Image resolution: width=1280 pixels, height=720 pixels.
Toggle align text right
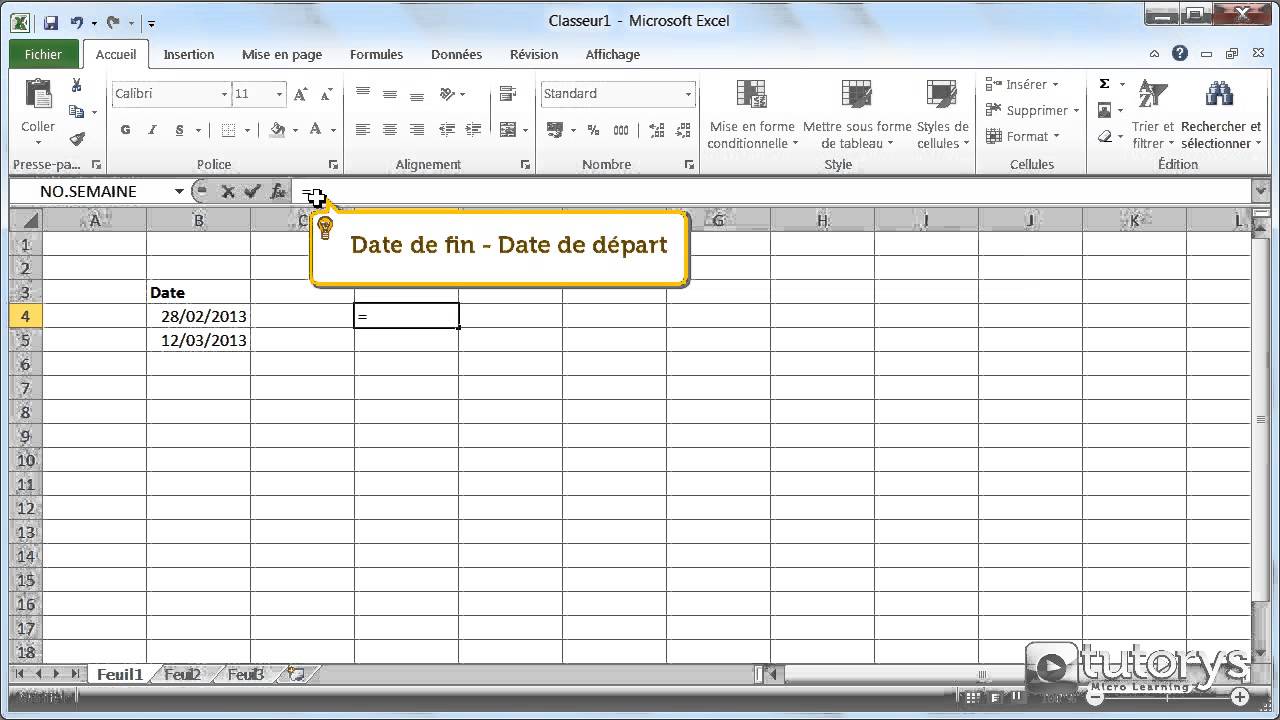[417, 130]
